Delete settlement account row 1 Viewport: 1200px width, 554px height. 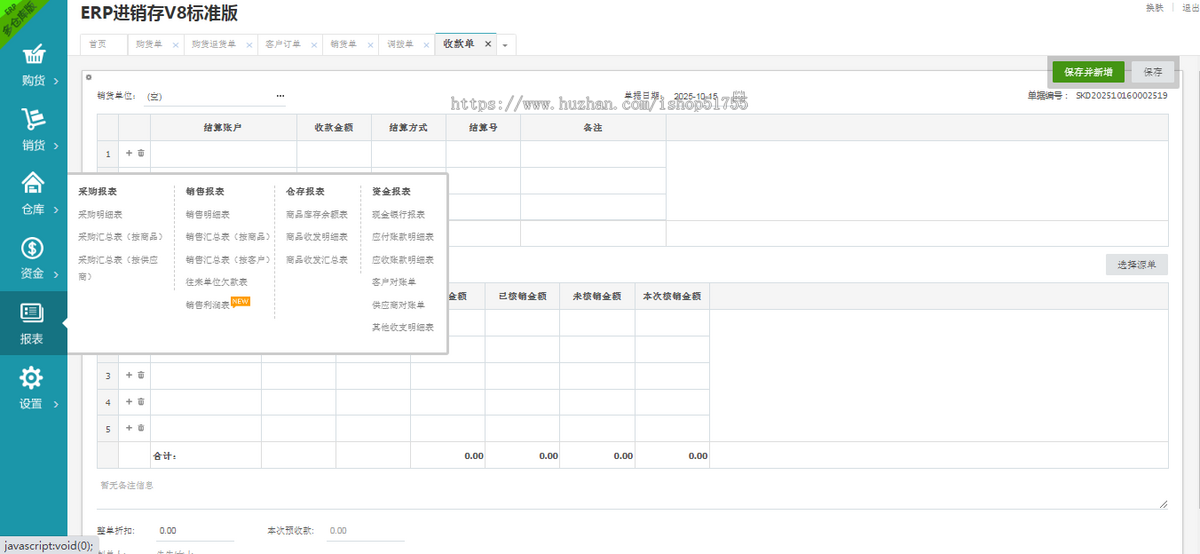pyautogui.click(x=141, y=153)
